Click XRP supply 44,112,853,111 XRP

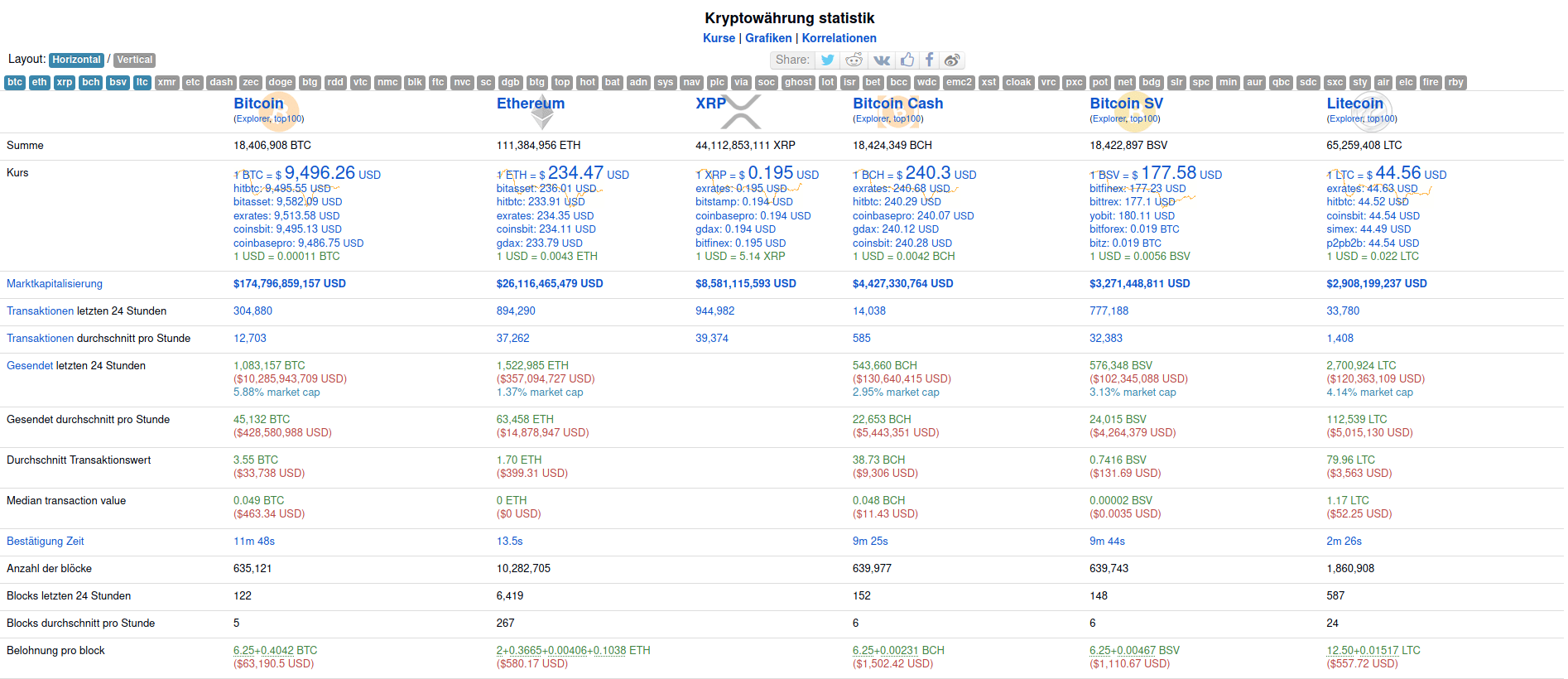pyautogui.click(x=745, y=146)
